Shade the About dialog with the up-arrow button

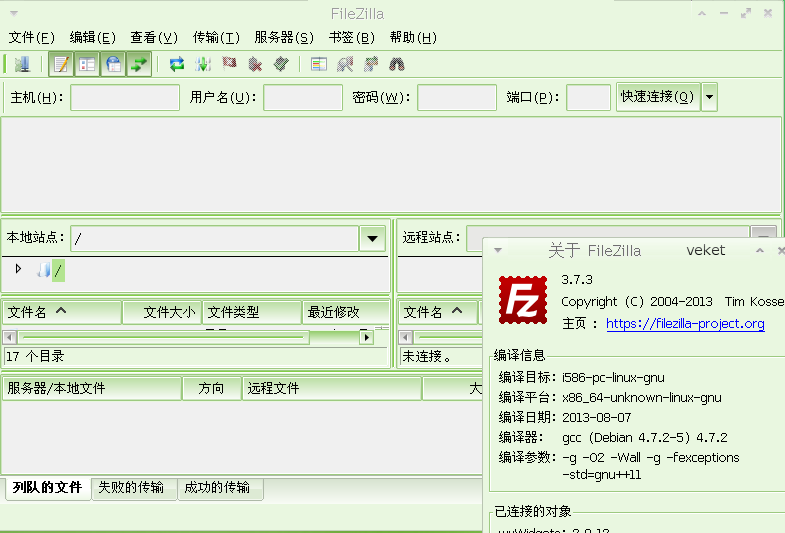pos(760,250)
